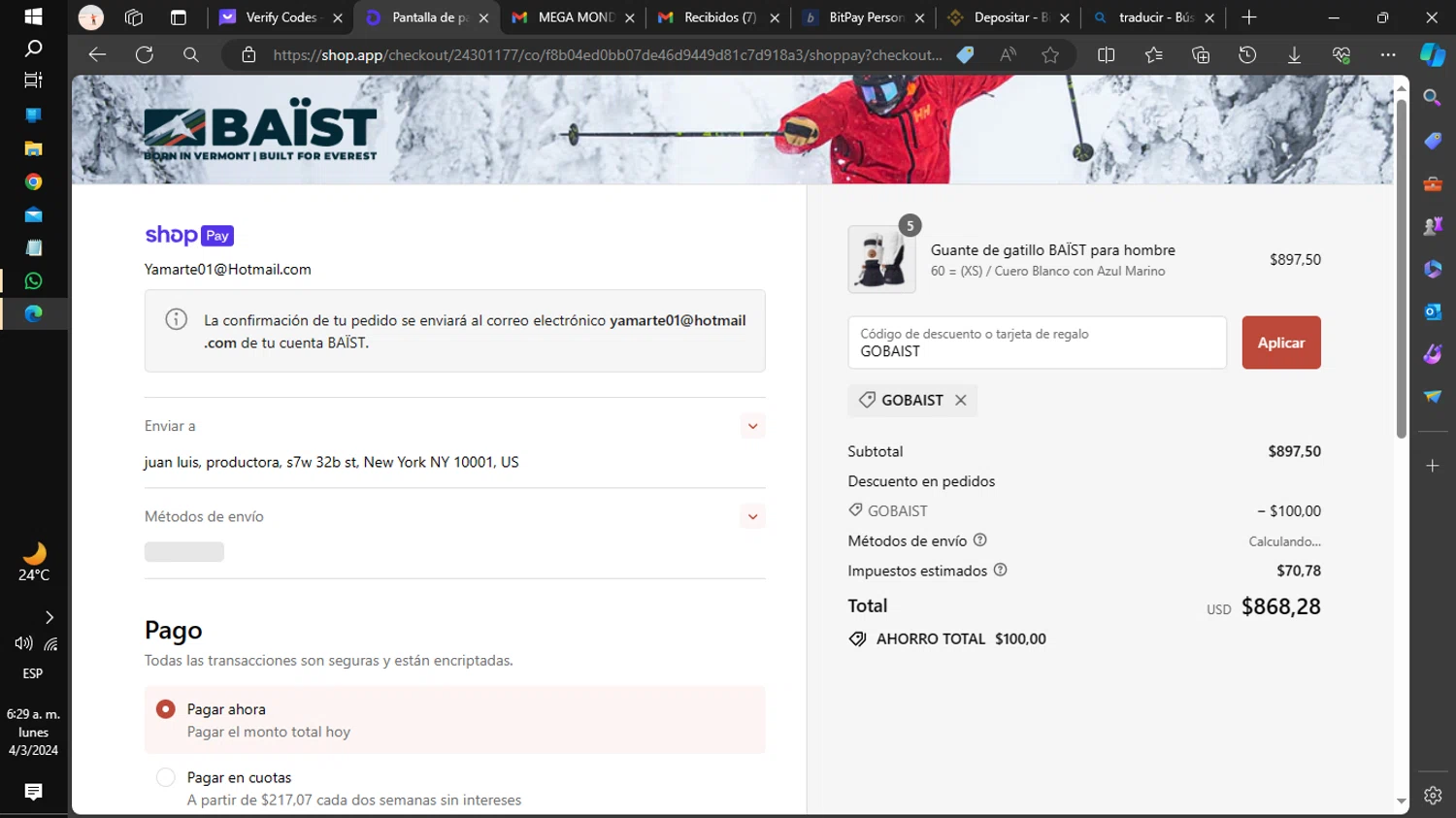The height and width of the screenshot is (818, 1456).
Task: Open the browser profile avatar
Action: click(x=90, y=17)
